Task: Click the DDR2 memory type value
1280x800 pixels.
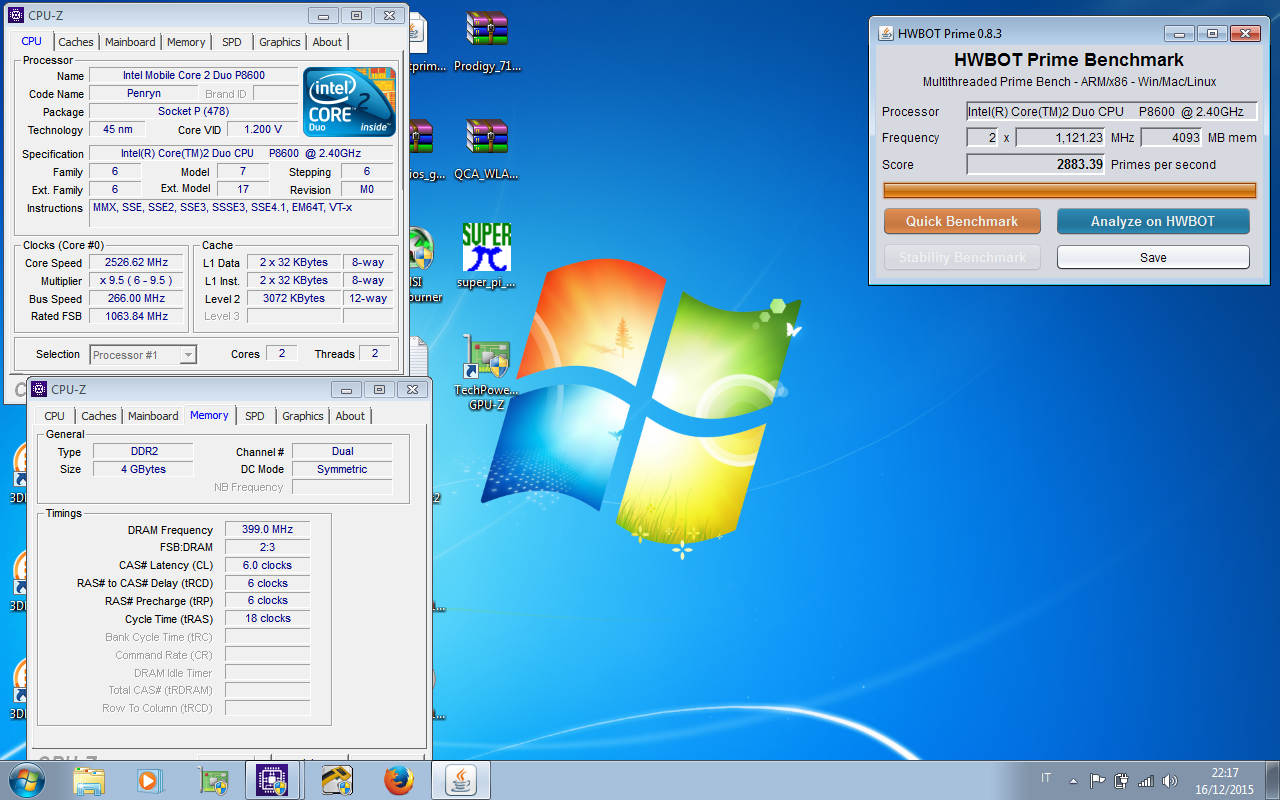Action: [x=144, y=451]
